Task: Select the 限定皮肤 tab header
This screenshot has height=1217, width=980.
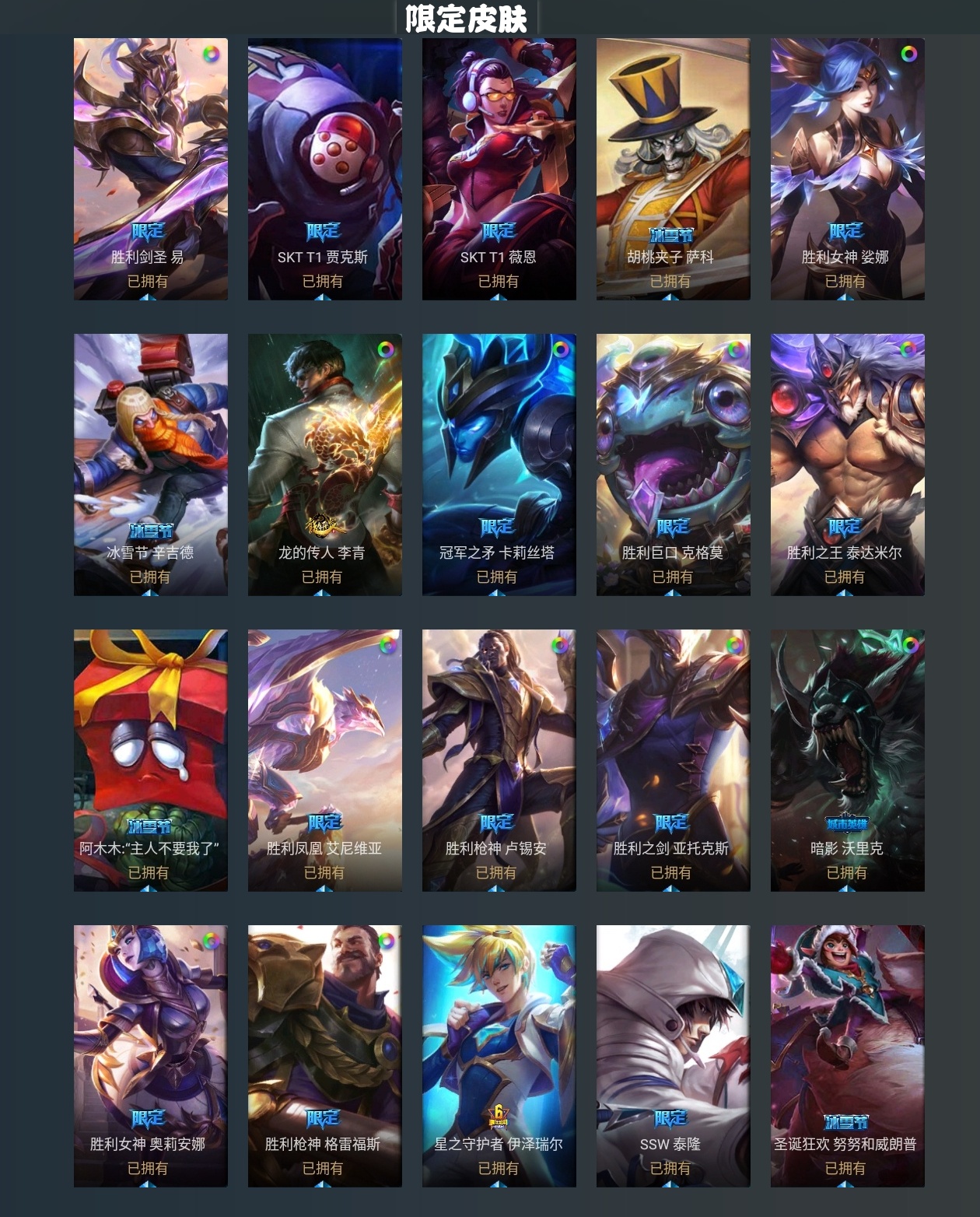Action: pyautogui.click(x=467, y=18)
